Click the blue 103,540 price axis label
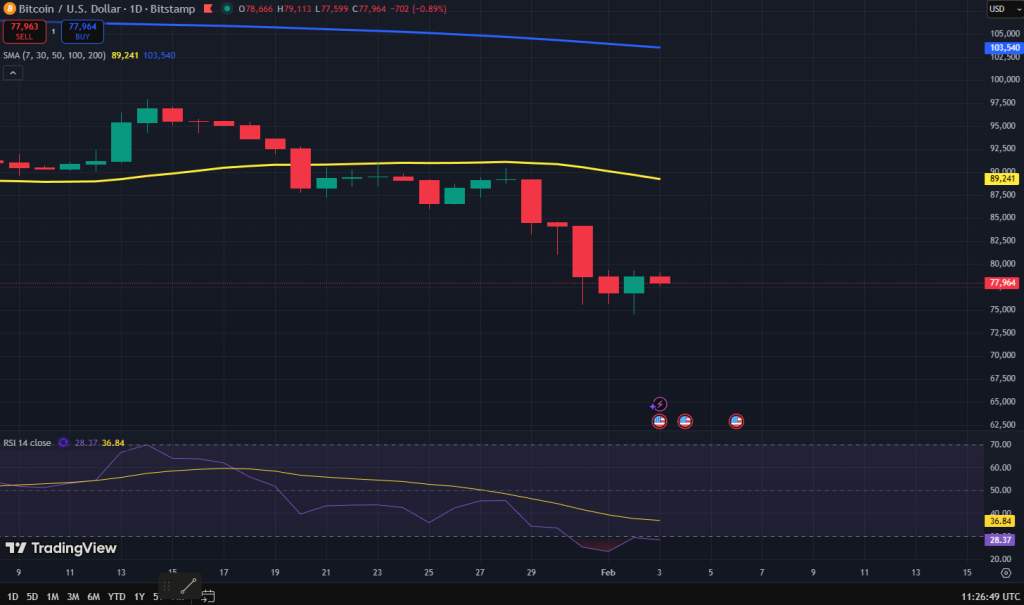Image resolution: width=1024 pixels, height=605 pixels. pyautogui.click(x=1004, y=48)
